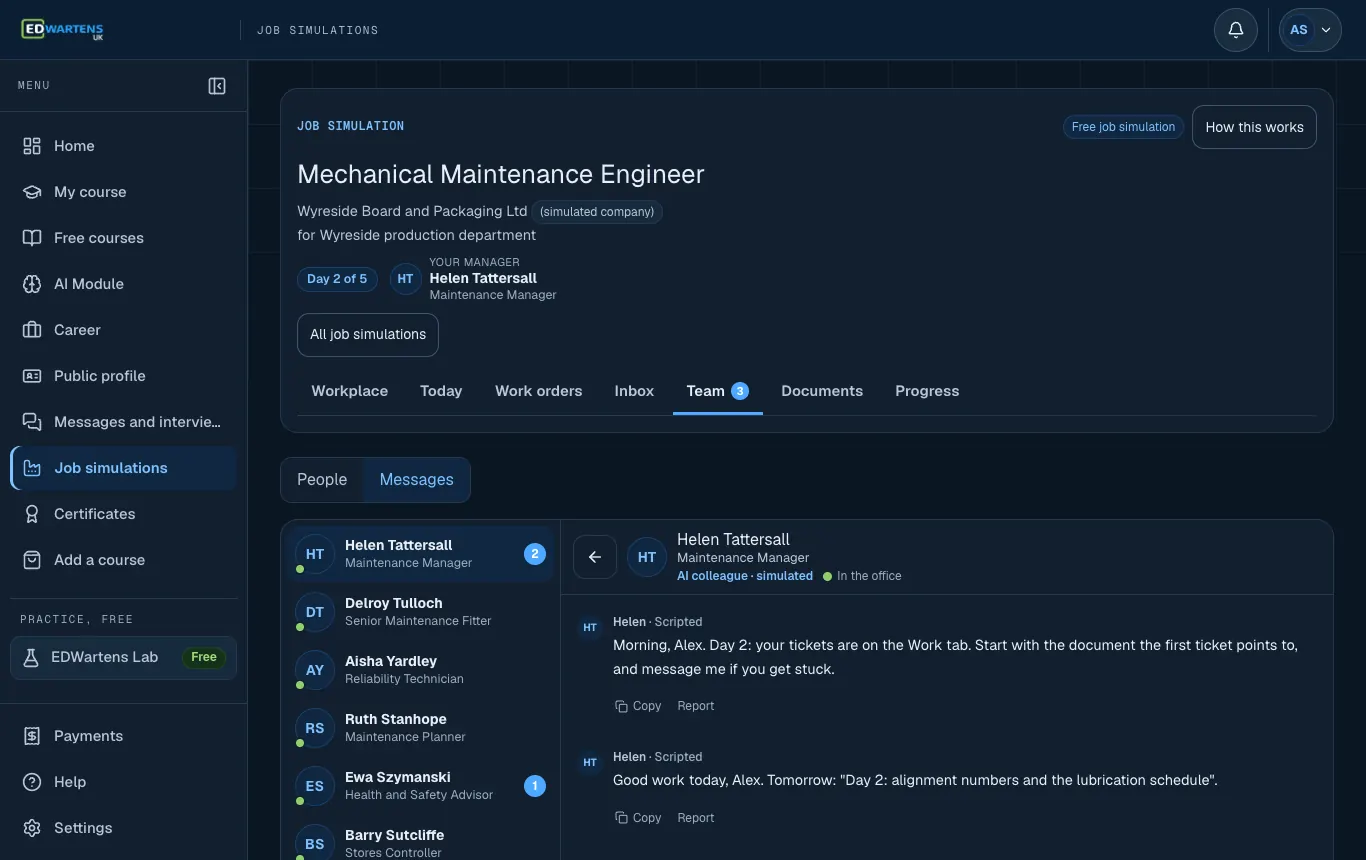
Task: Switch to the People view
Action: pos(322,480)
